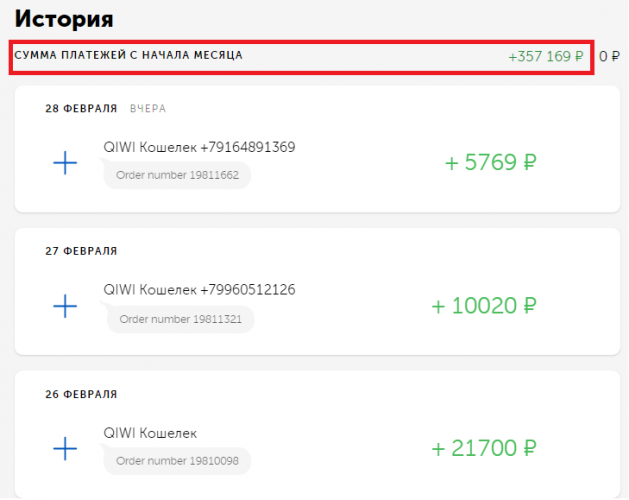Open Order number 19811321 tag
The width and height of the screenshot is (629, 500).
180,318
